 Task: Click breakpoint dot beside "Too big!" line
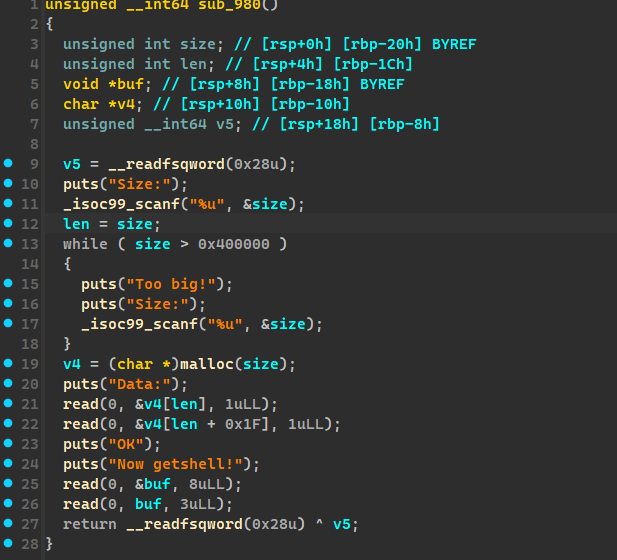(9, 284)
